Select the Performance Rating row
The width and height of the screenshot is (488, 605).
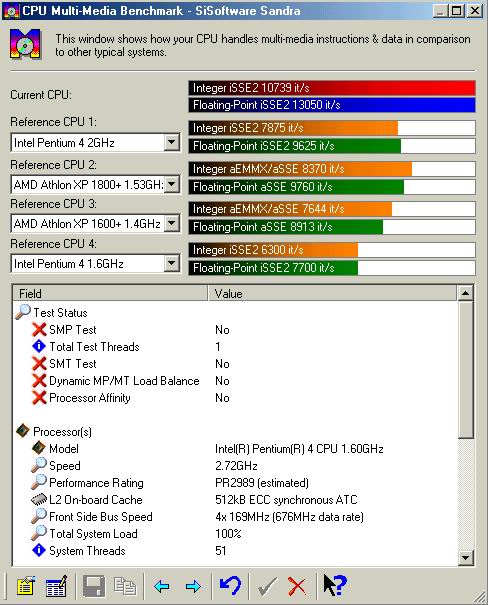pos(235,483)
